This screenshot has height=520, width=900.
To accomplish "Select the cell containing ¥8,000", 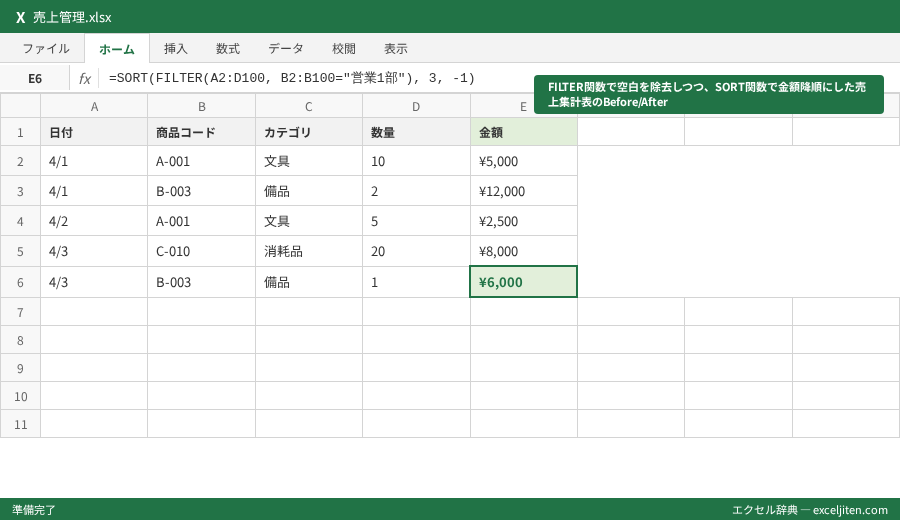I will tap(523, 251).
